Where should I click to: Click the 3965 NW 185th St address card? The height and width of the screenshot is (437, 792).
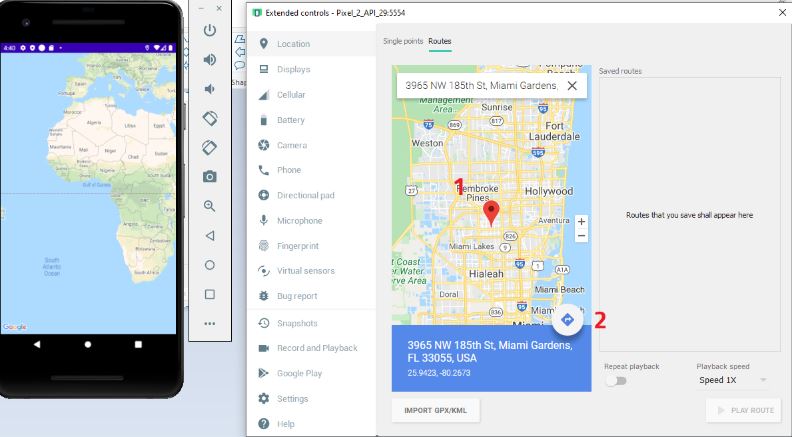(491, 358)
